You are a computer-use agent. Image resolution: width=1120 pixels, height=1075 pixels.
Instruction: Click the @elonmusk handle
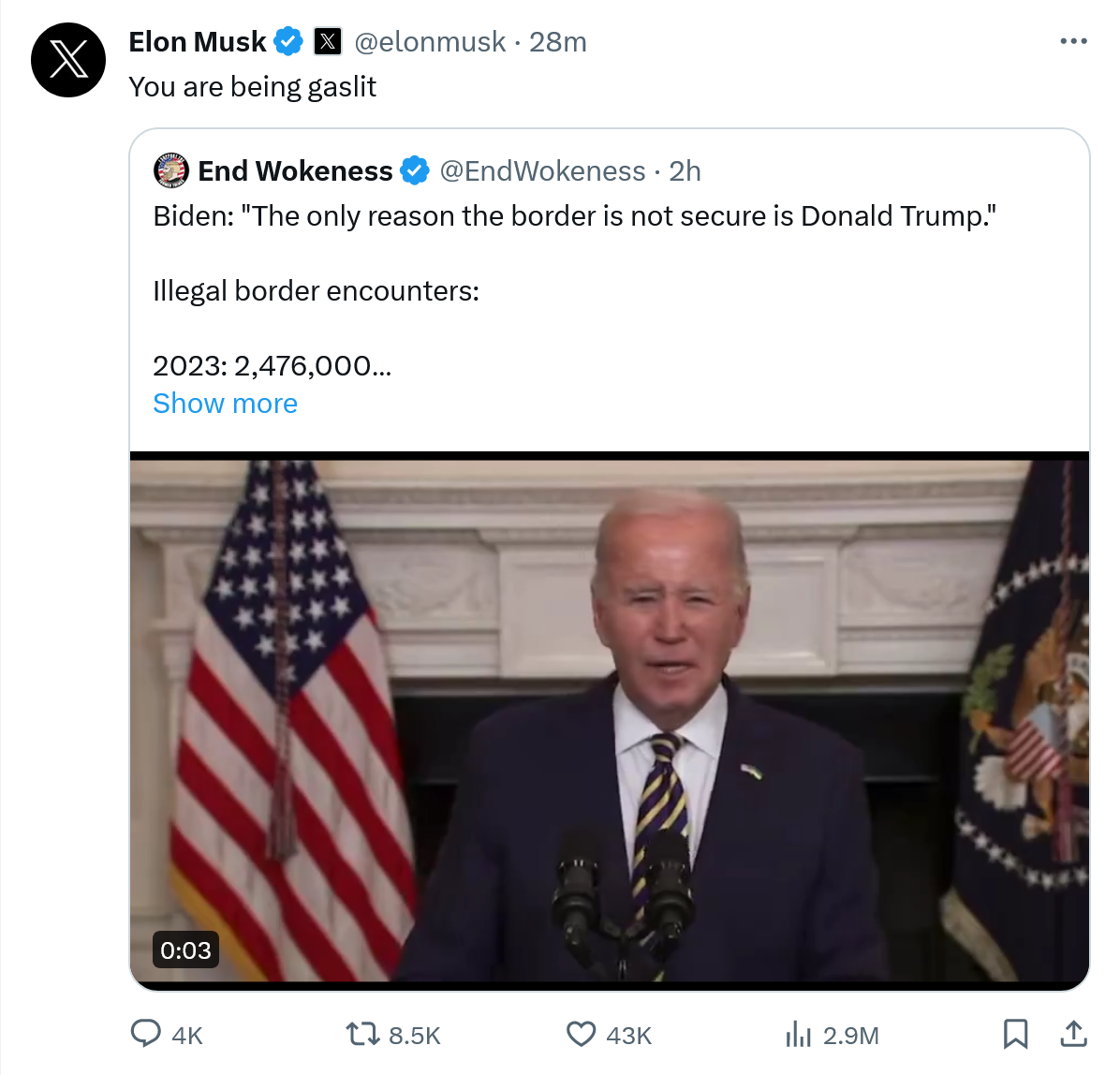(430, 42)
